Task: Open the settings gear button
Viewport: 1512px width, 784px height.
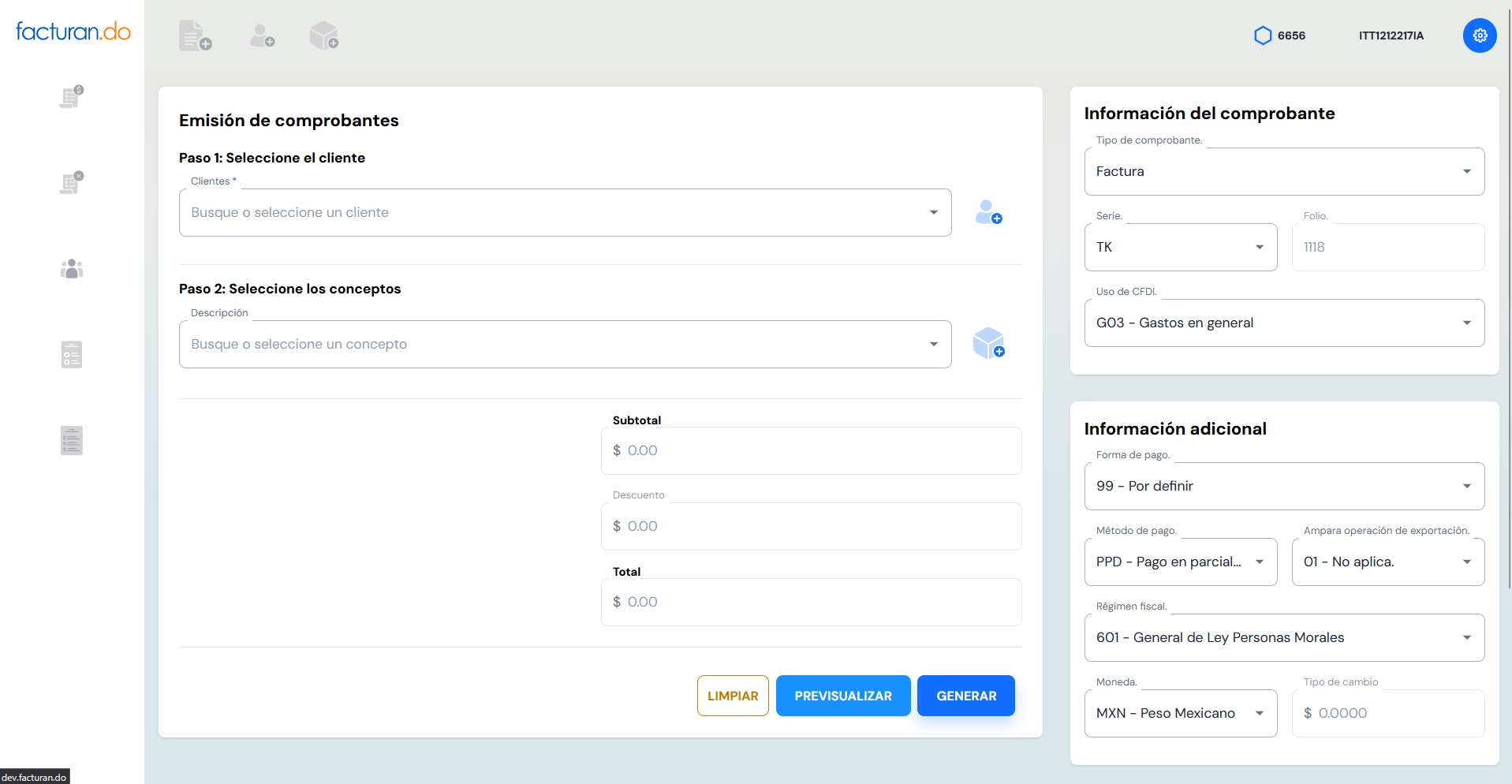Action: [x=1479, y=35]
